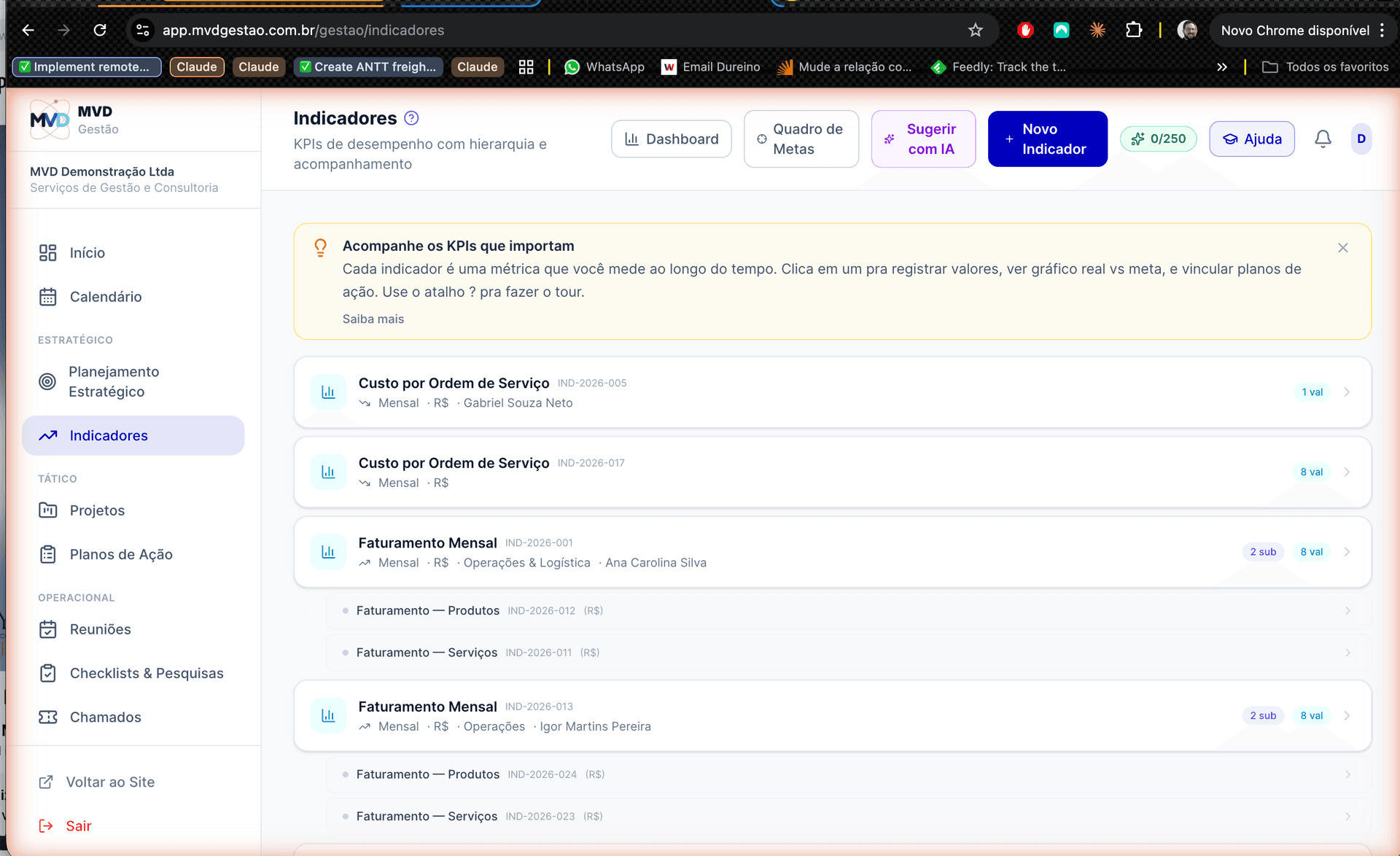Open the green extension icon in toolbar
The width and height of the screenshot is (1400, 856).
[1061, 30]
